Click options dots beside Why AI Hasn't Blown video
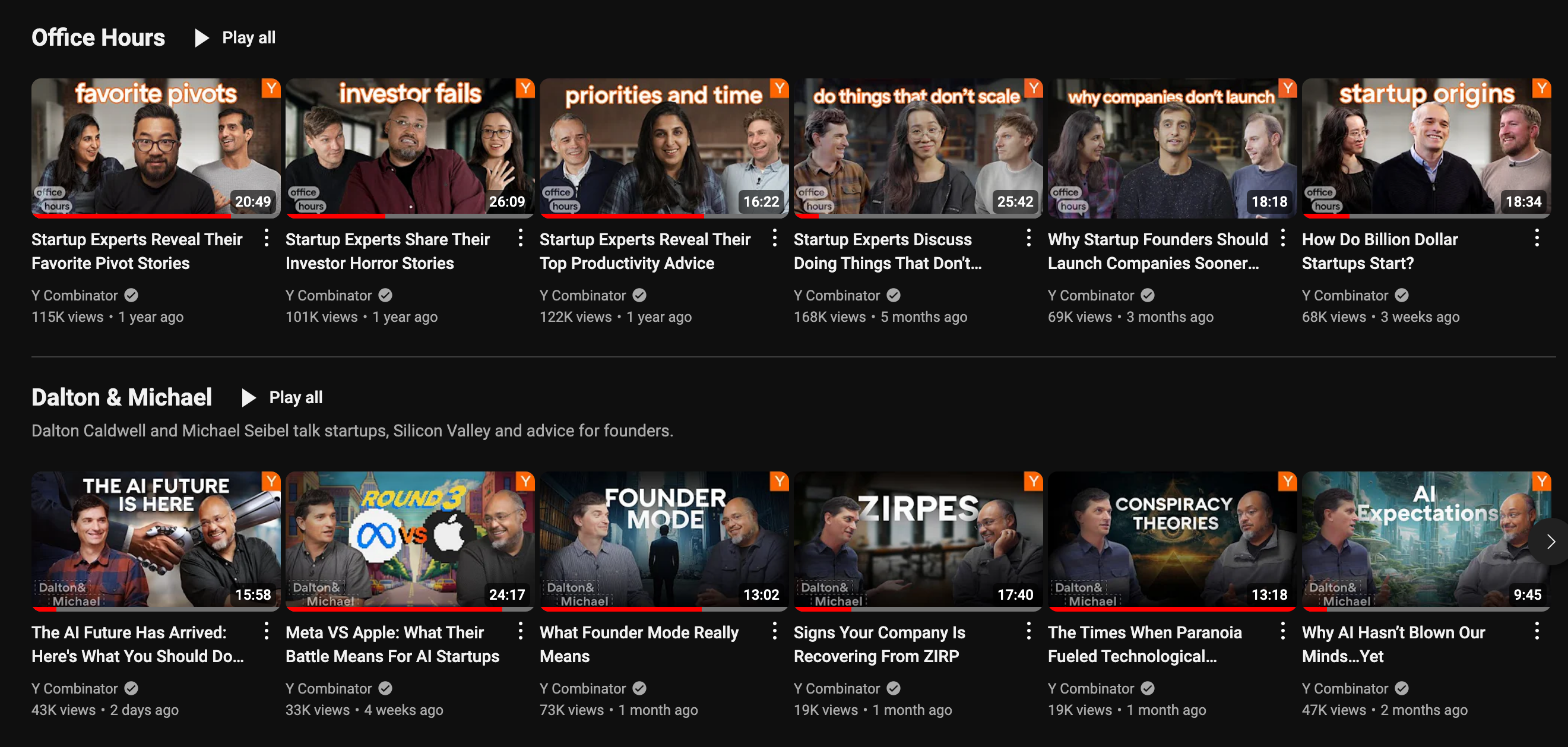The width and height of the screenshot is (1568, 747). (x=1537, y=631)
